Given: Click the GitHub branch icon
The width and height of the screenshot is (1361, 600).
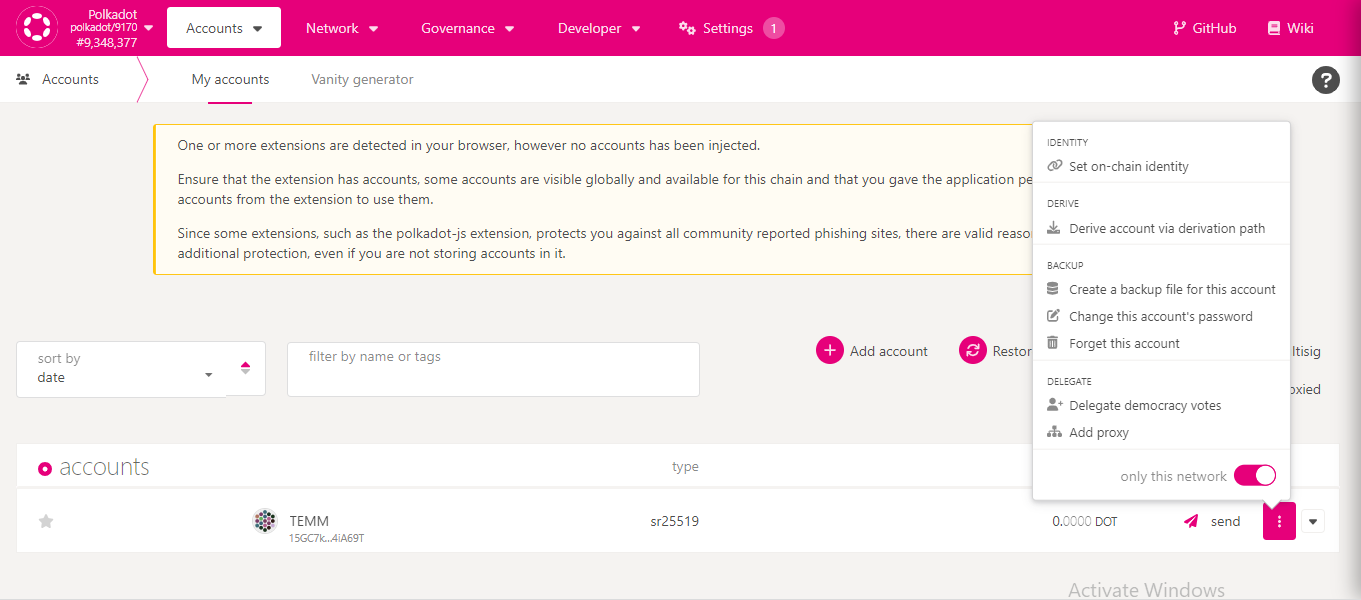Looking at the screenshot, I should click(x=1179, y=28).
